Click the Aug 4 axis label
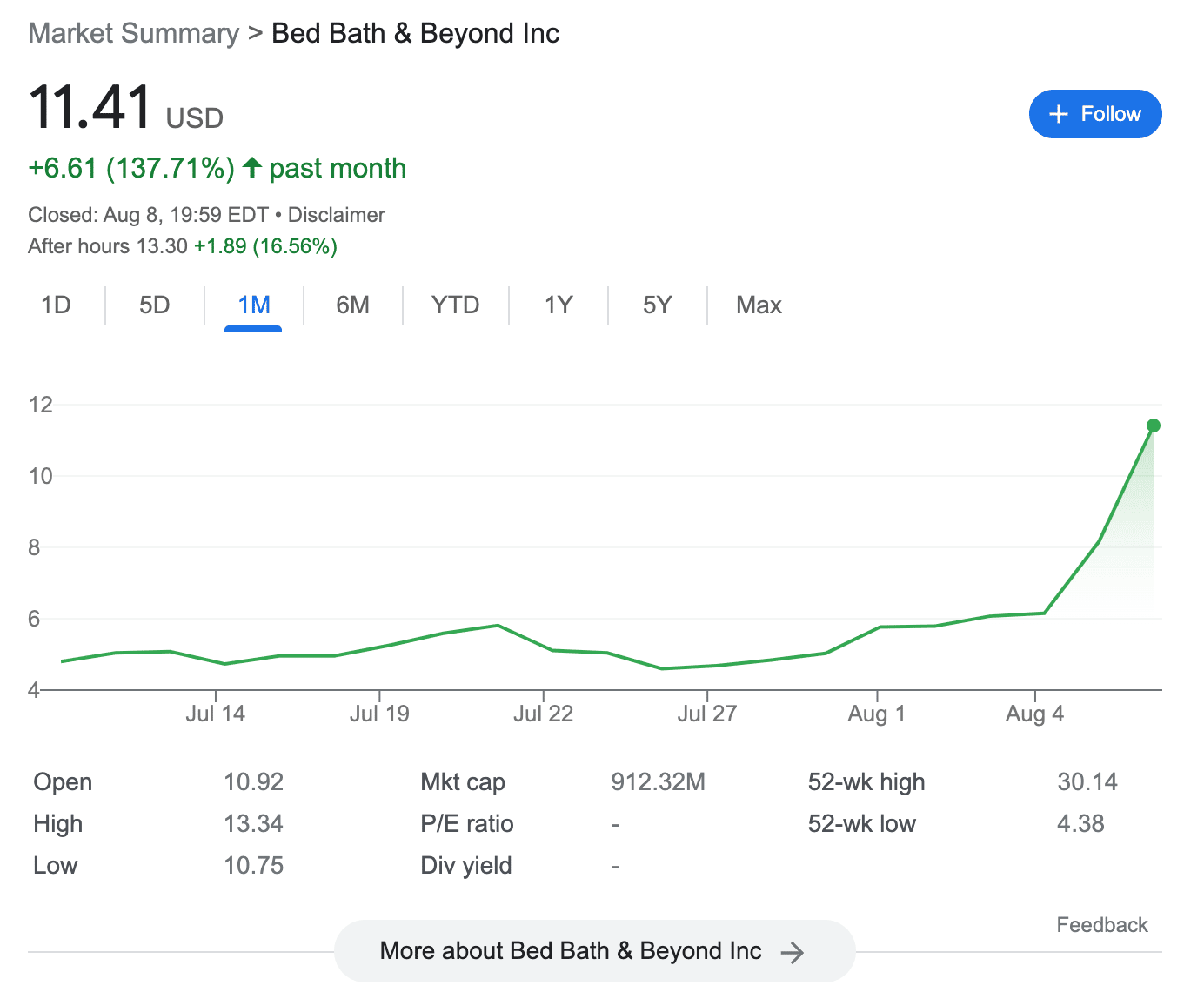Screen dimensions: 1204x999 coord(1034,714)
